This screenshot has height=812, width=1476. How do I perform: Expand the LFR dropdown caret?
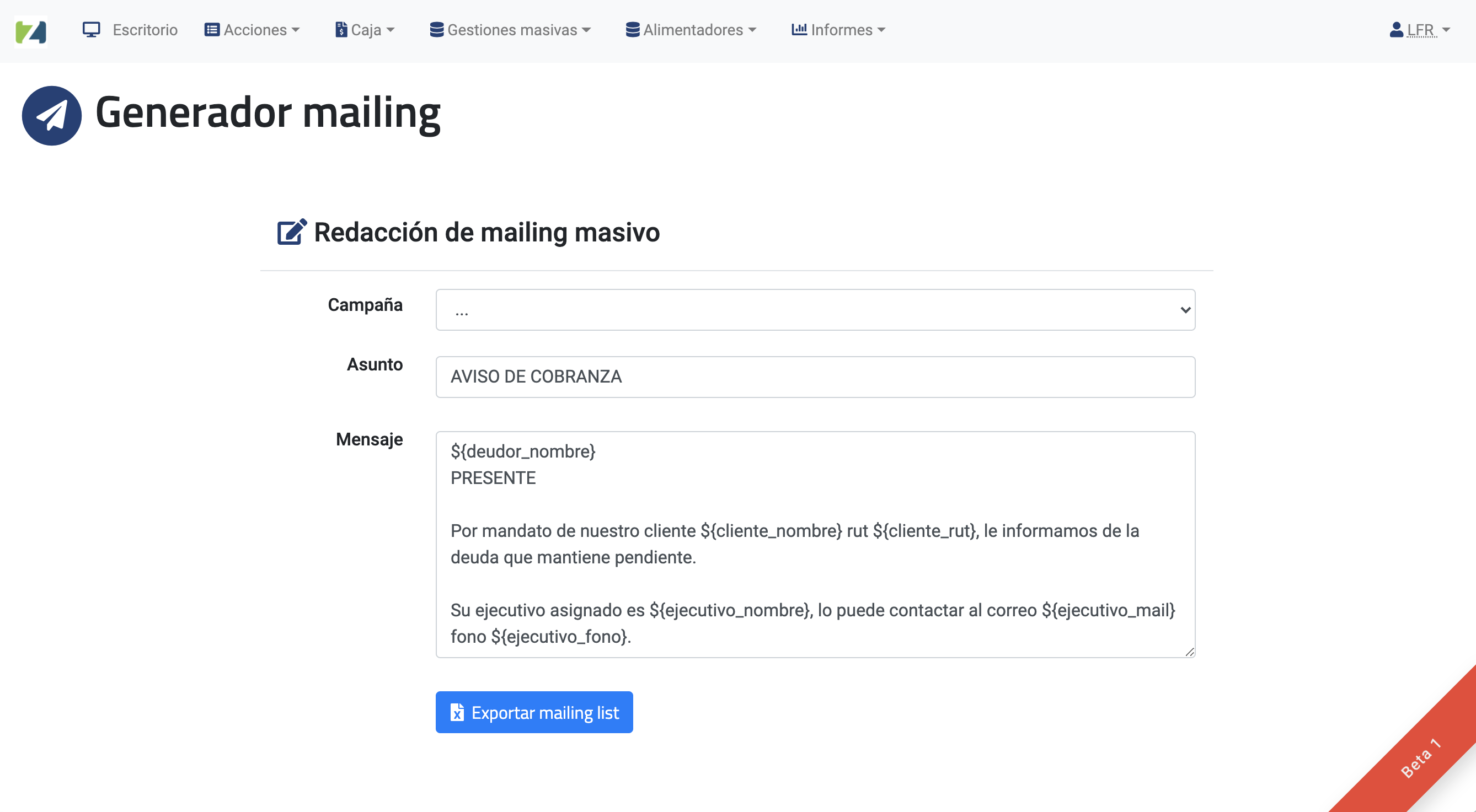pyautogui.click(x=1446, y=30)
